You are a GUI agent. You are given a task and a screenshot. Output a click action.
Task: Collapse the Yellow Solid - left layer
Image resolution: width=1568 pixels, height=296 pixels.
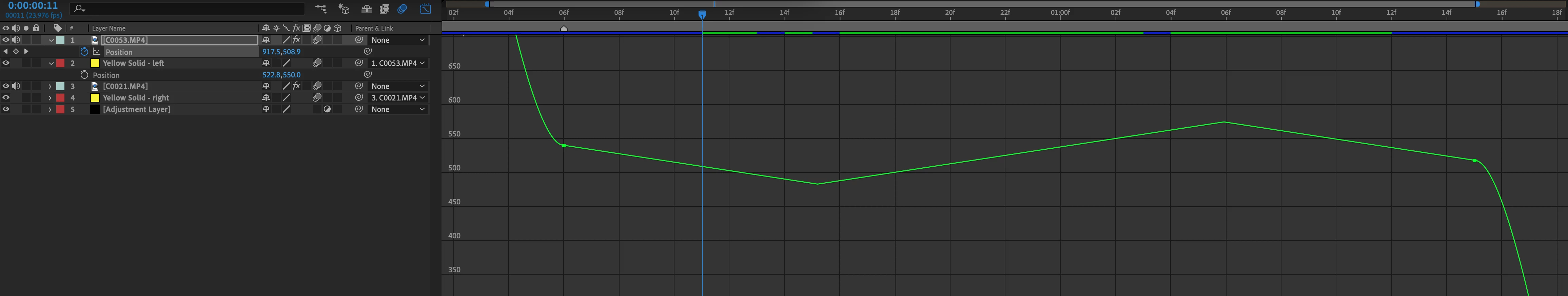[x=51, y=63]
